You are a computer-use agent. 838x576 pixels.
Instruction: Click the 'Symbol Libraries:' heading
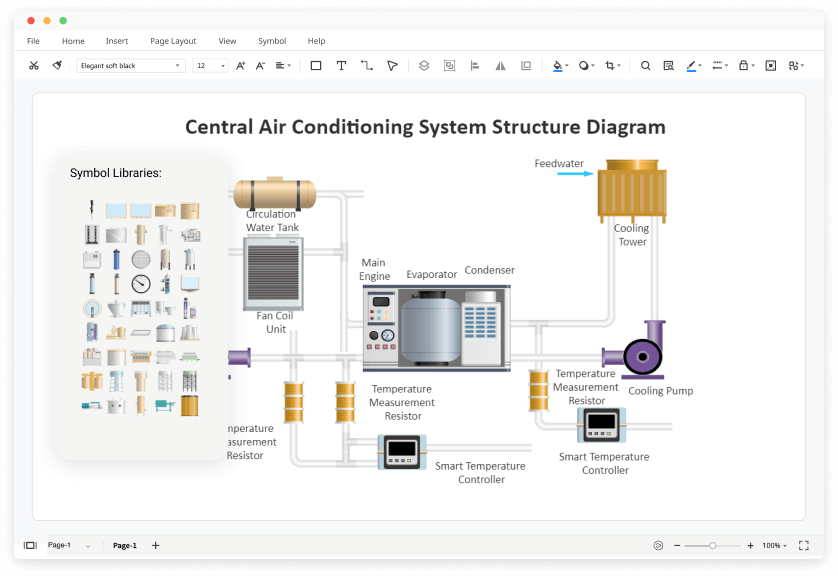(115, 173)
